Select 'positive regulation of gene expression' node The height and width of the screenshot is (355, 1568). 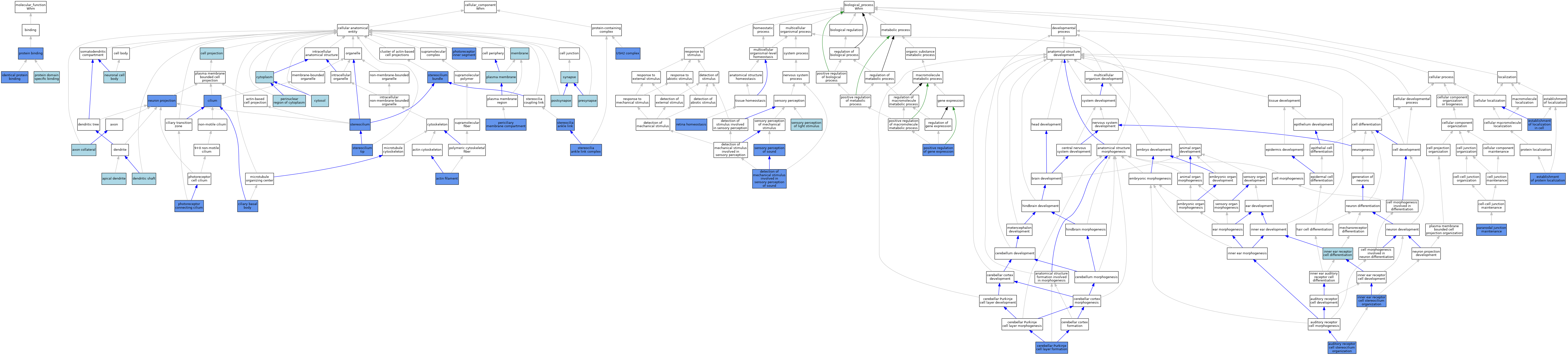[x=939, y=149]
